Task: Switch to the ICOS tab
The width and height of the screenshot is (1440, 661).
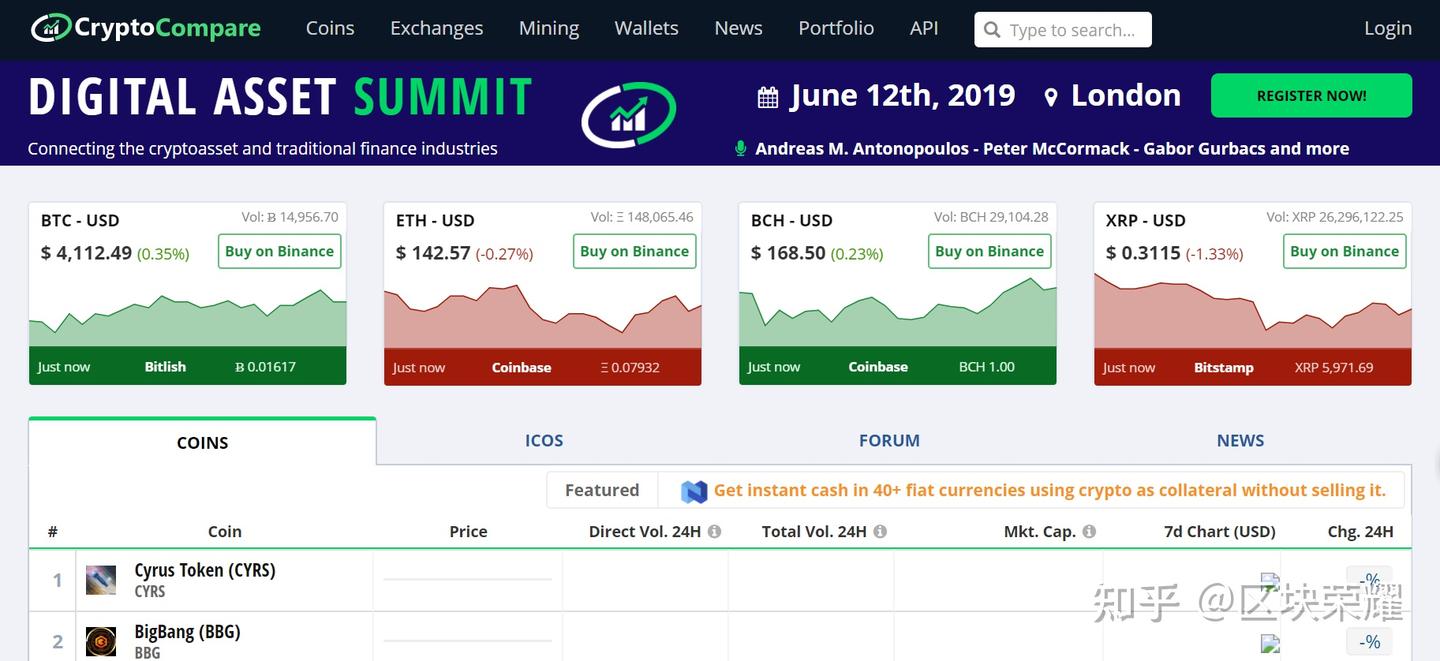Action: [x=544, y=440]
